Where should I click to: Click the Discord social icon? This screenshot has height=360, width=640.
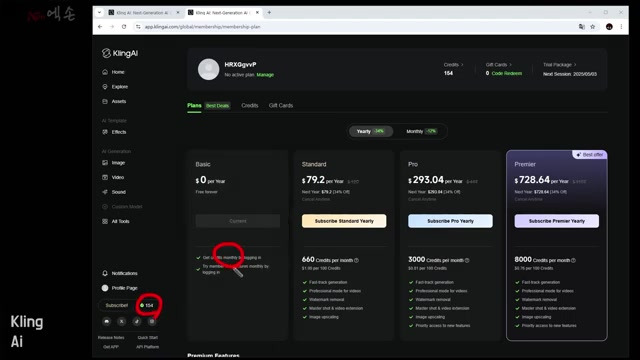coord(107,321)
